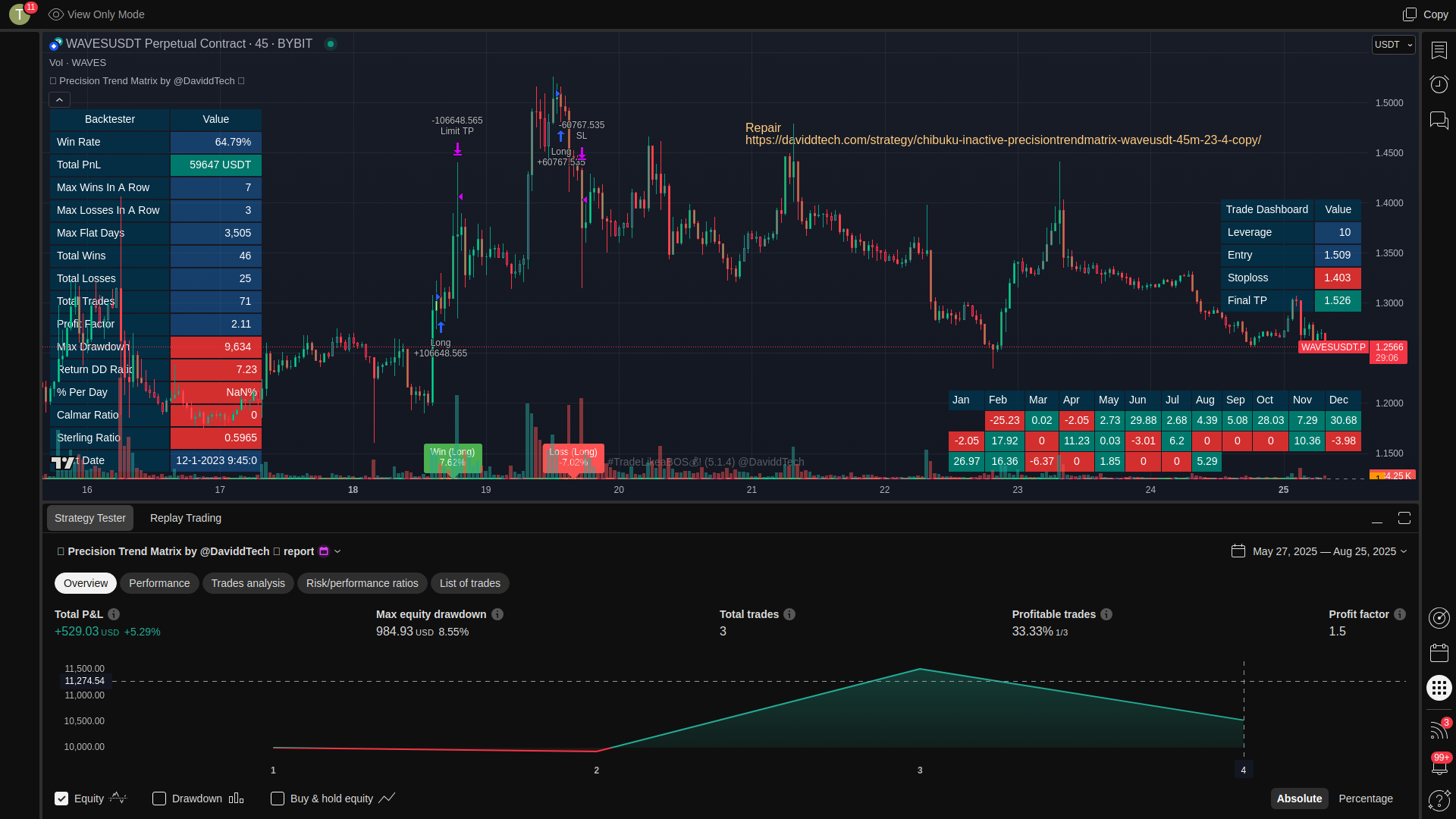The height and width of the screenshot is (819, 1456).
Task: Expand the May 27 – Aug 25 date range
Action: pyautogui.click(x=1330, y=551)
